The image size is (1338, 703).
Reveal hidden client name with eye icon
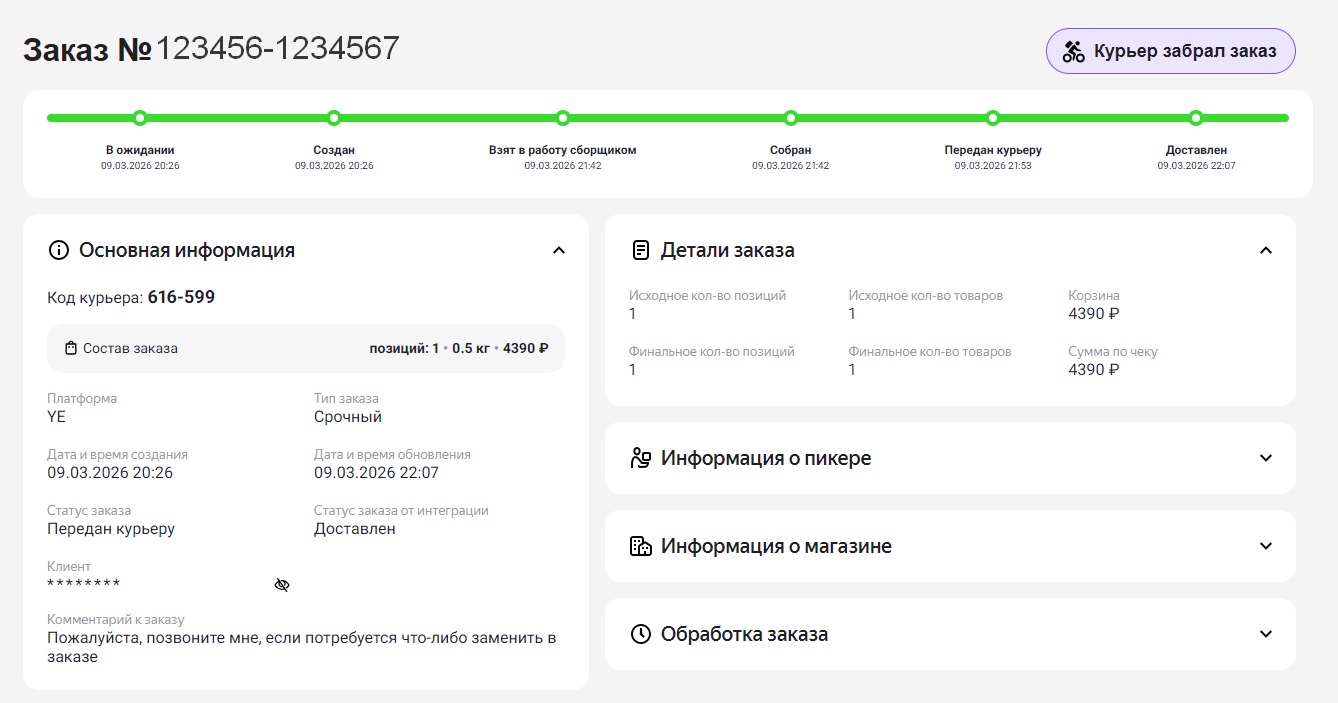pyautogui.click(x=282, y=584)
